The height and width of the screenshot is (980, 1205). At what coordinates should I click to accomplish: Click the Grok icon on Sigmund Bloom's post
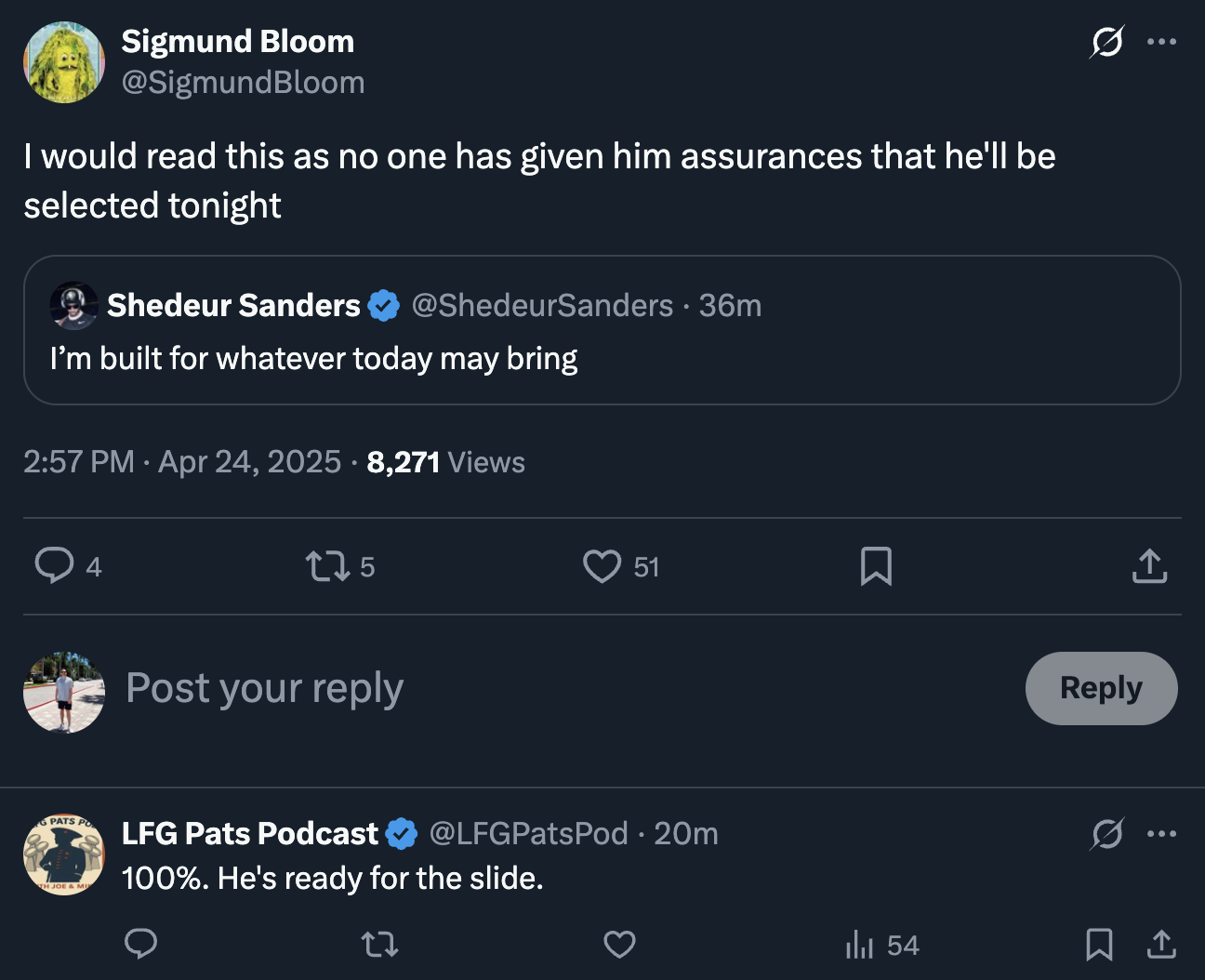1106,42
